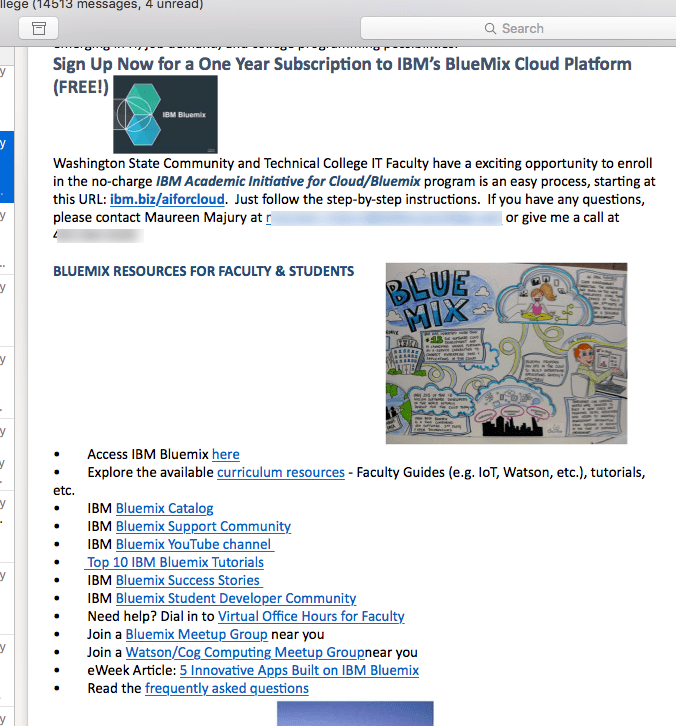
Task: View the Bluemix Success Stories link
Action: pyautogui.click(x=188, y=580)
